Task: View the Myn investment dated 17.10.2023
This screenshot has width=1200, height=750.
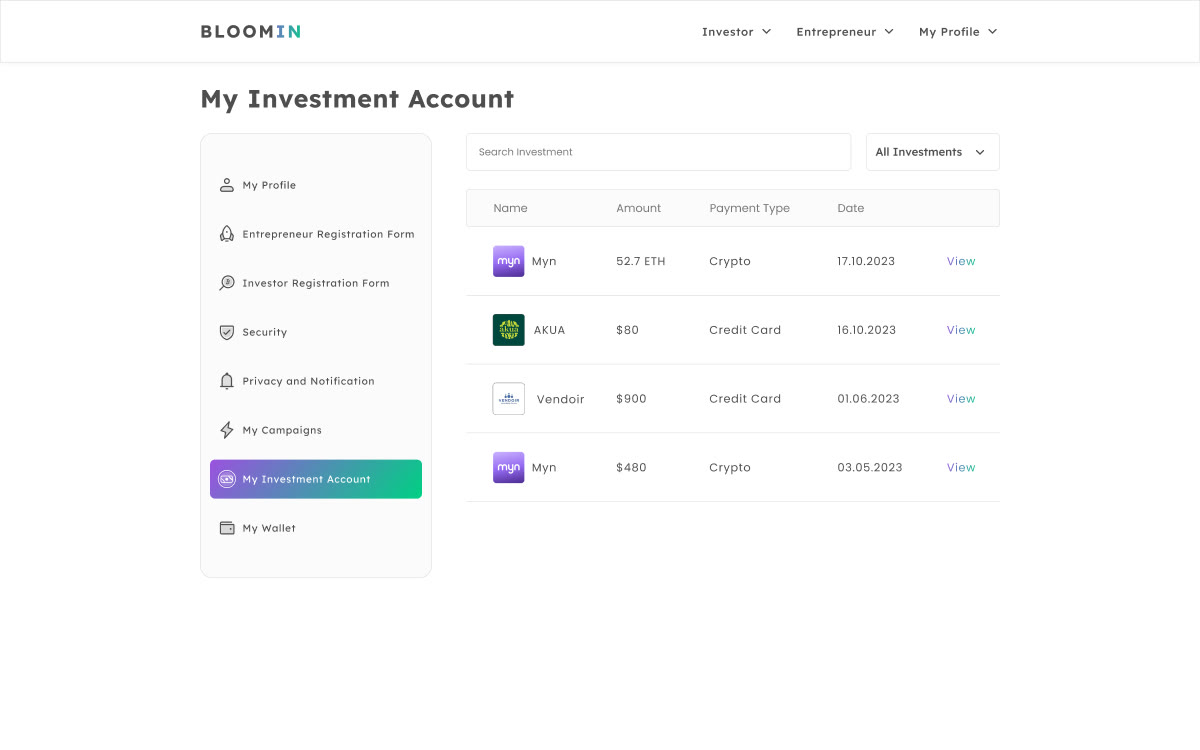Action: pos(961,261)
